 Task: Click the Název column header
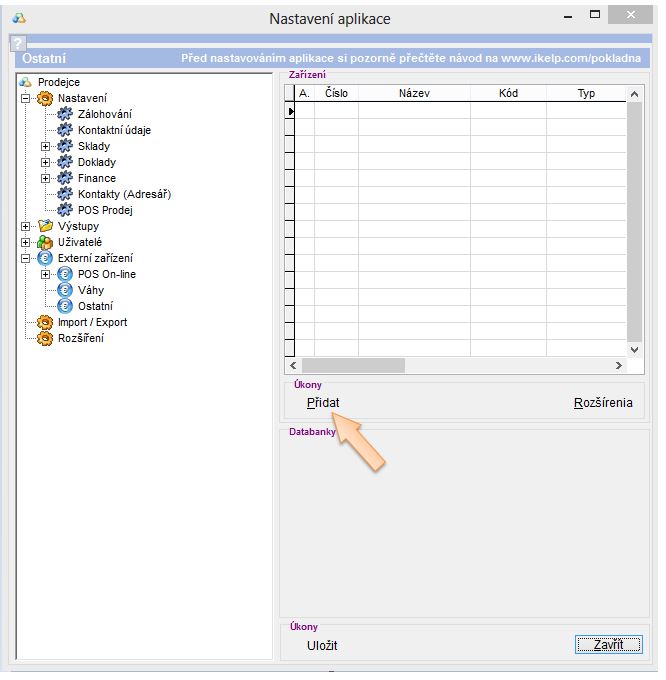(415, 93)
